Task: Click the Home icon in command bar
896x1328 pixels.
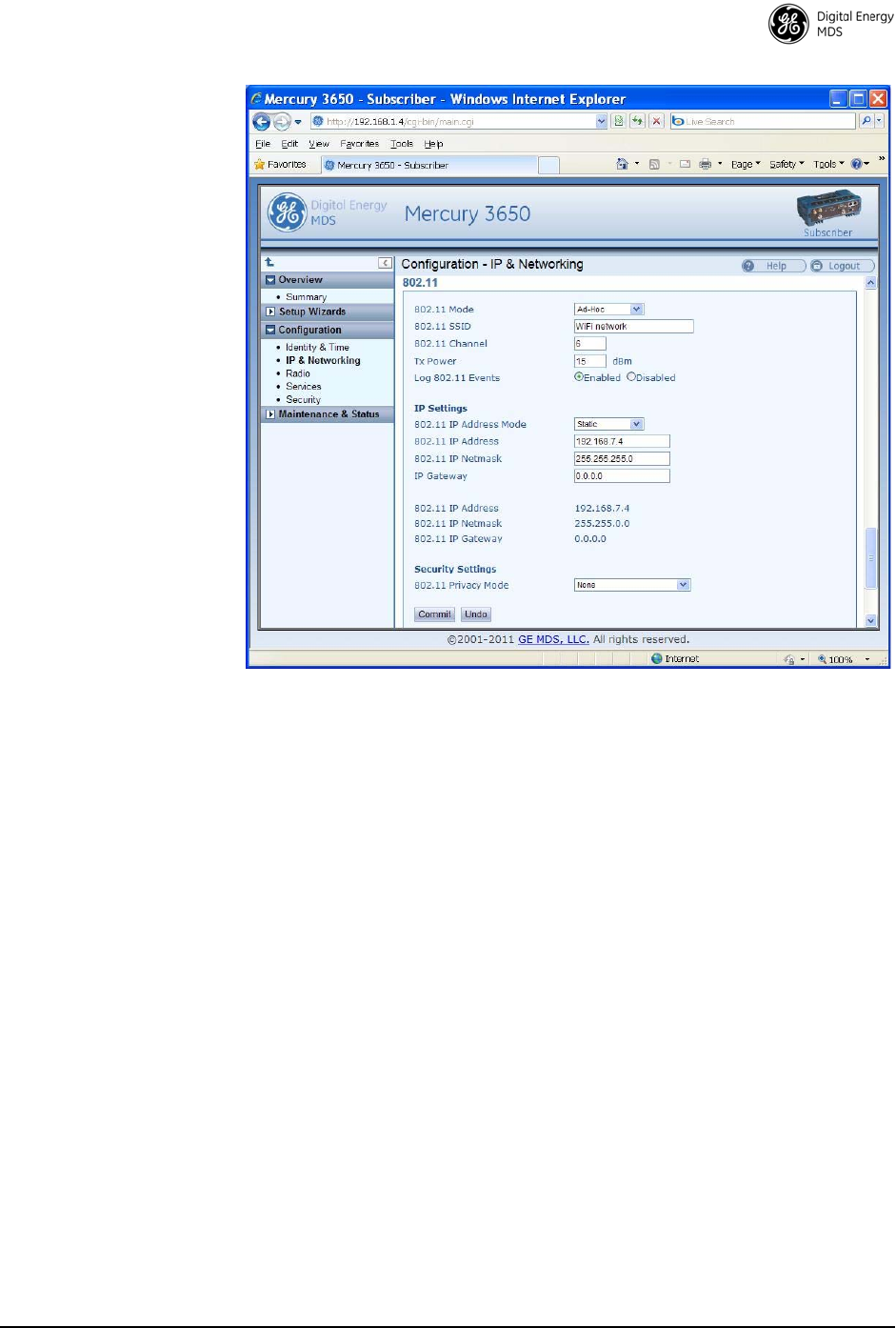Action: 623,164
